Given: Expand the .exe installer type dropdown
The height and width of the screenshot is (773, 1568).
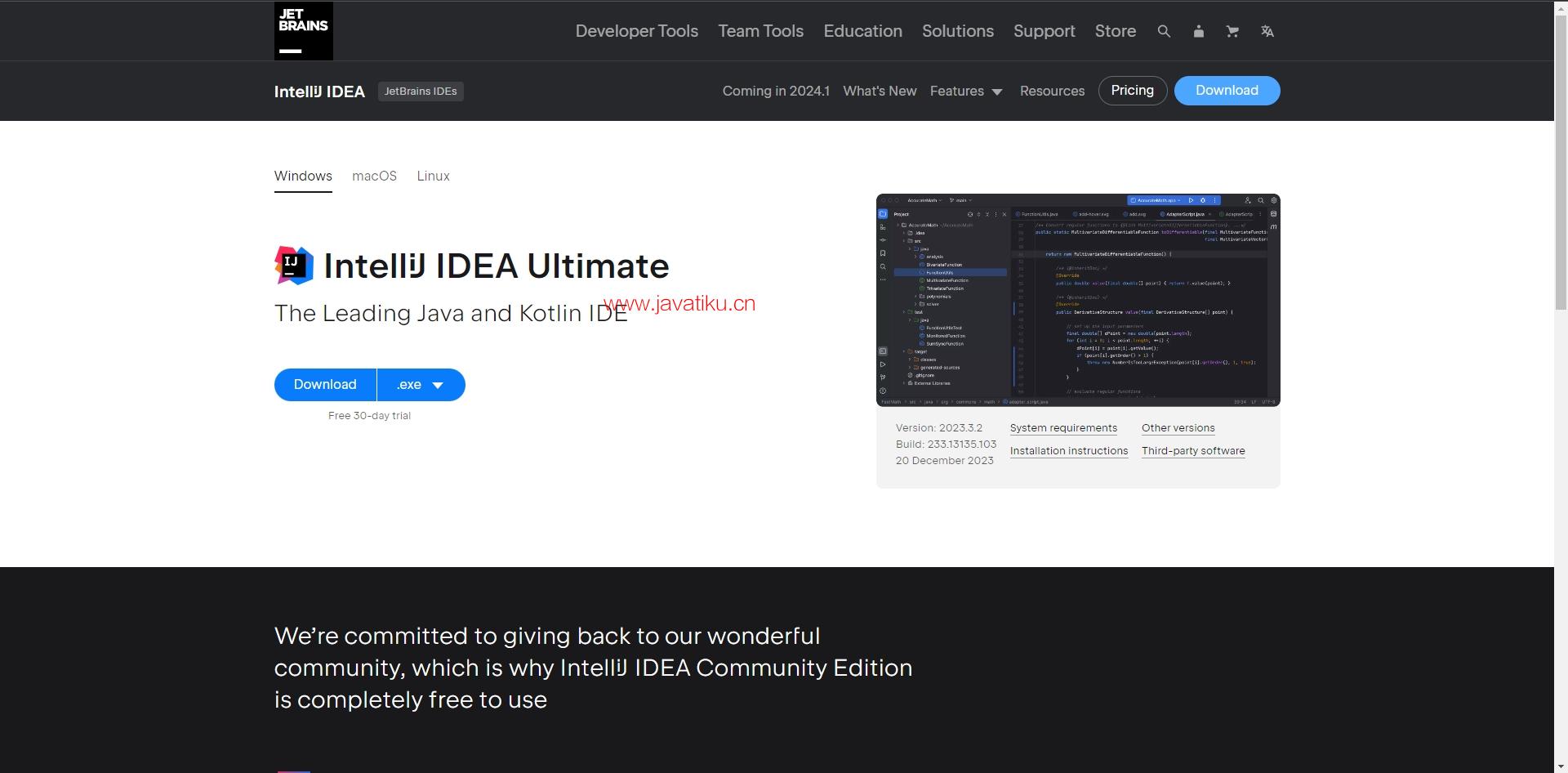Looking at the screenshot, I should [421, 385].
